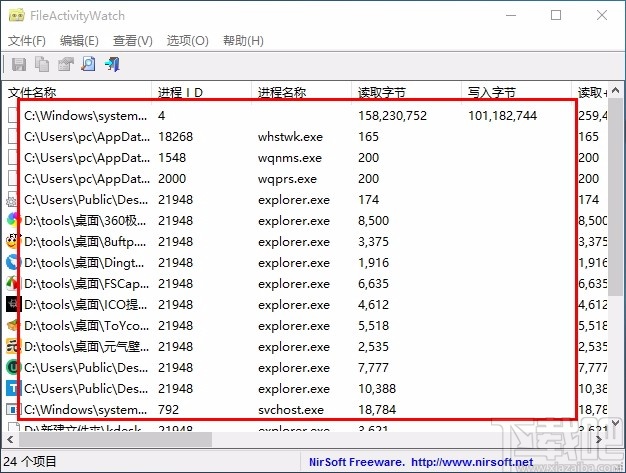
Task: Select the D:\tools\桌面\360极... file name
Action: (x=85, y=220)
